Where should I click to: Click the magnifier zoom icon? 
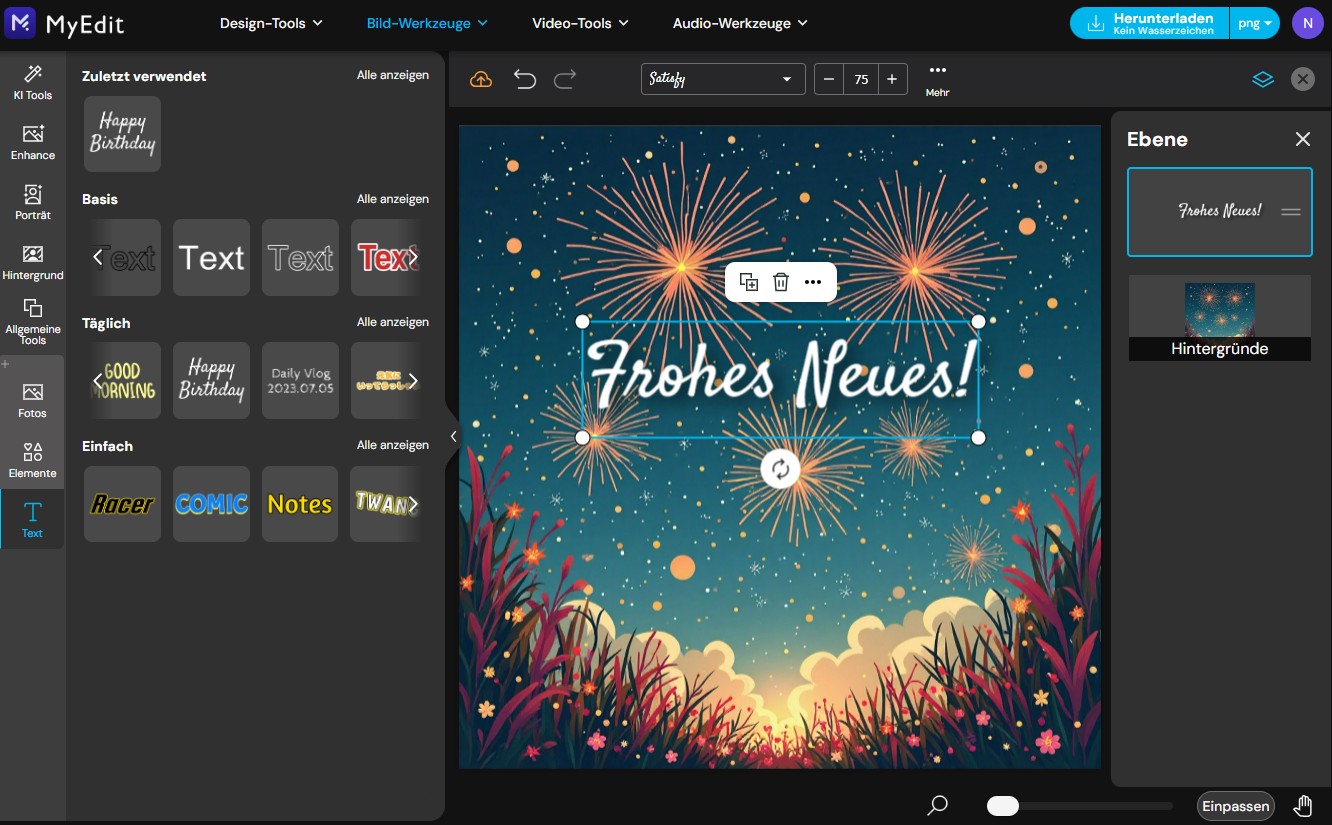[937, 805]
